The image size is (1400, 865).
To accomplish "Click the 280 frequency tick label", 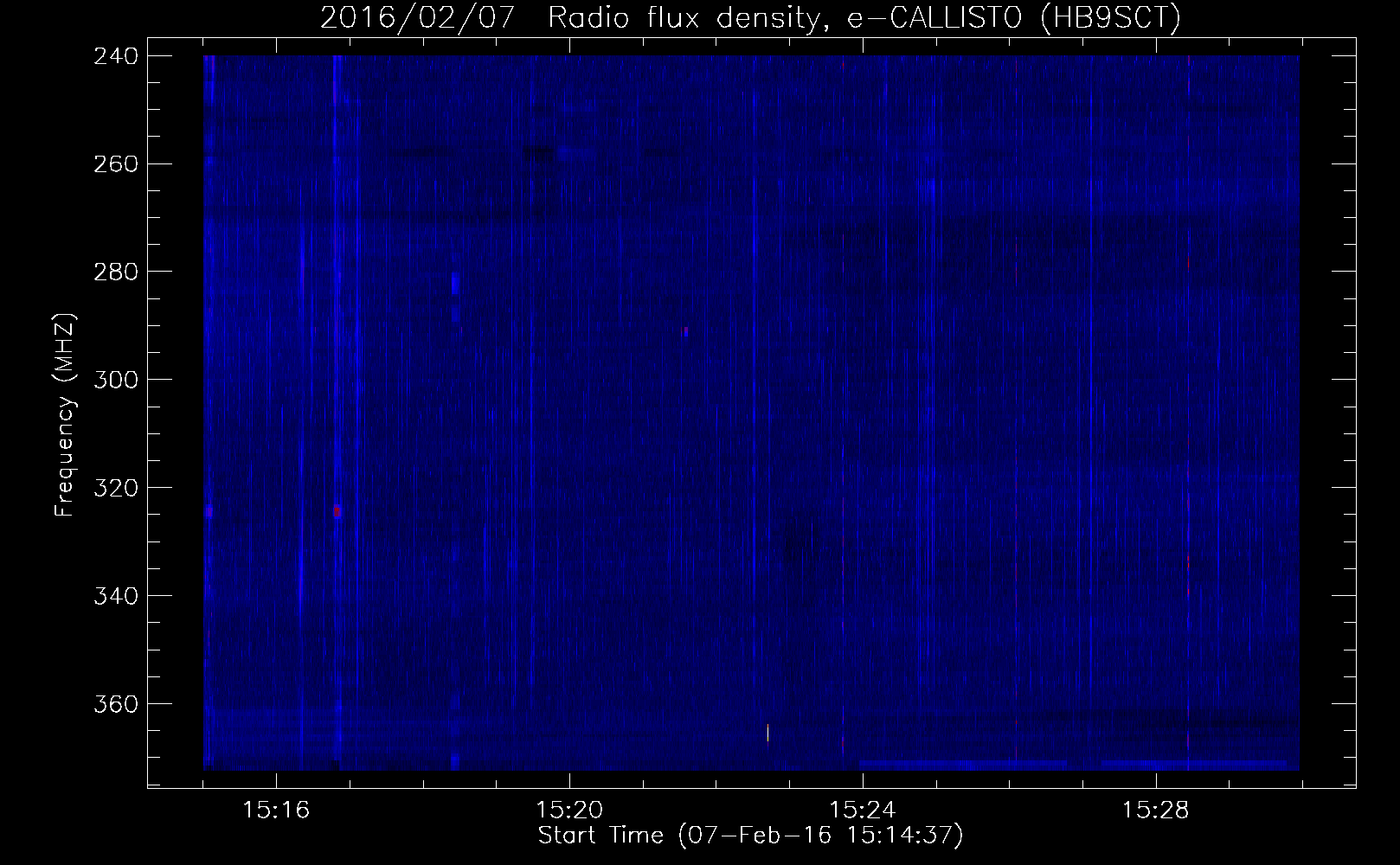I will 115,272.
